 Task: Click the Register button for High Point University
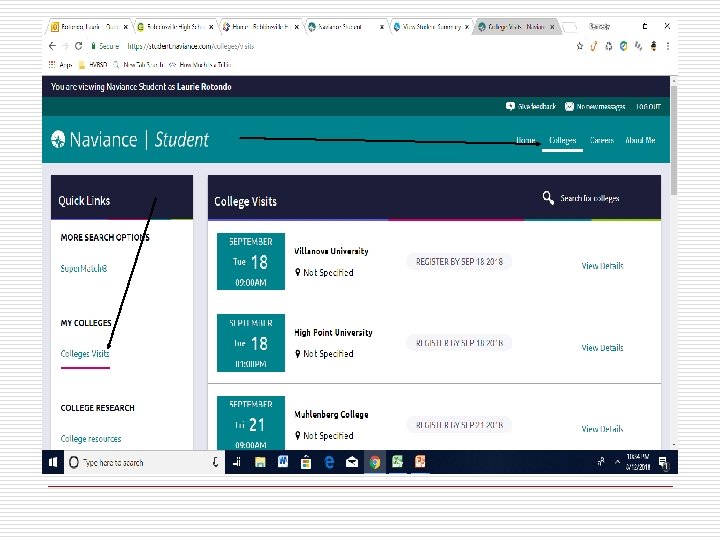tap(459, 343)
